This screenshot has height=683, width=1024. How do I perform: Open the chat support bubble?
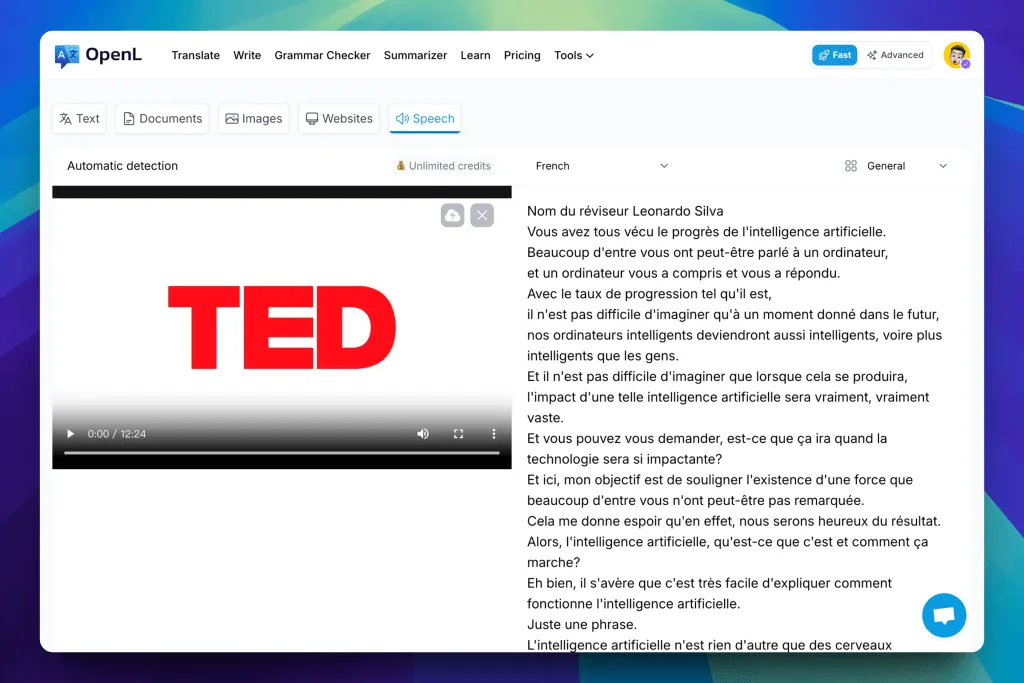[944, 615]
